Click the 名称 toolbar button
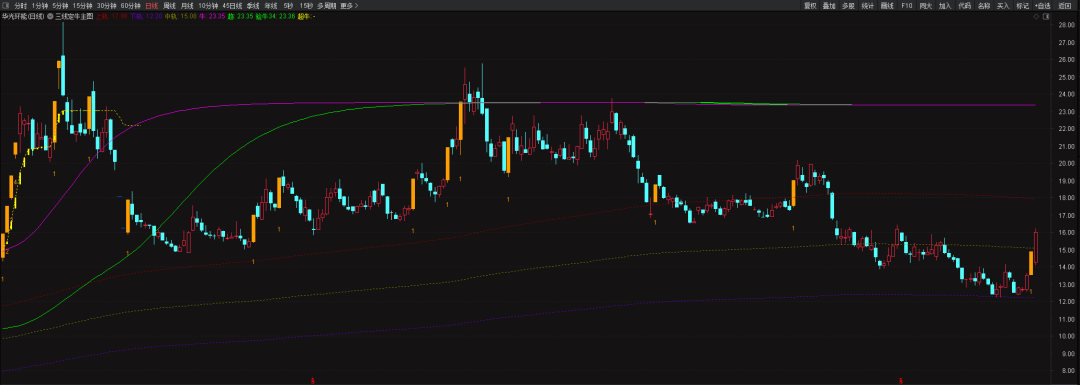Image resolution: width=1080 pixels, height=385 pixels. (984, 6)
